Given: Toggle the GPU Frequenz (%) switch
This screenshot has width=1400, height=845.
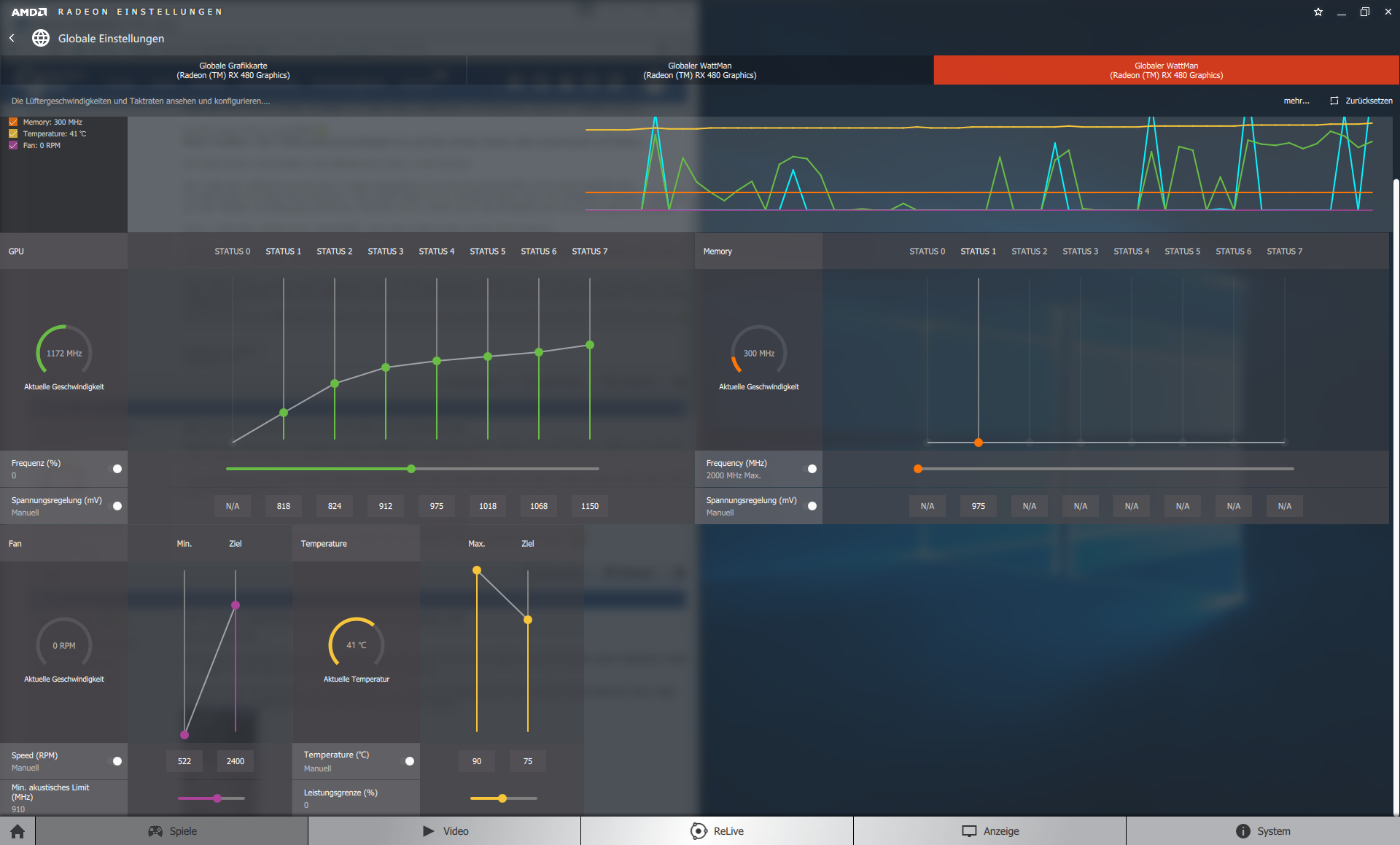Looking at the screenshot, I should tap(117, 469).
